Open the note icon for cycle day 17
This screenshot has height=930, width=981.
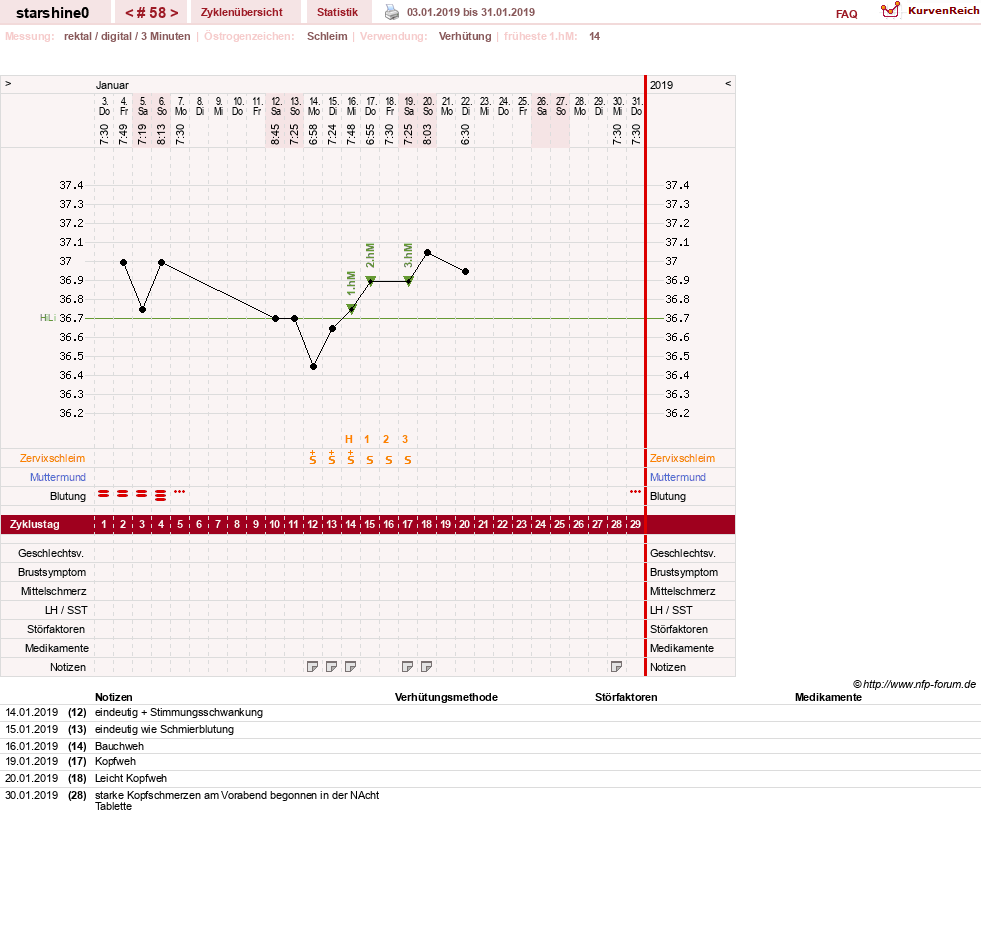pos(407,667)
